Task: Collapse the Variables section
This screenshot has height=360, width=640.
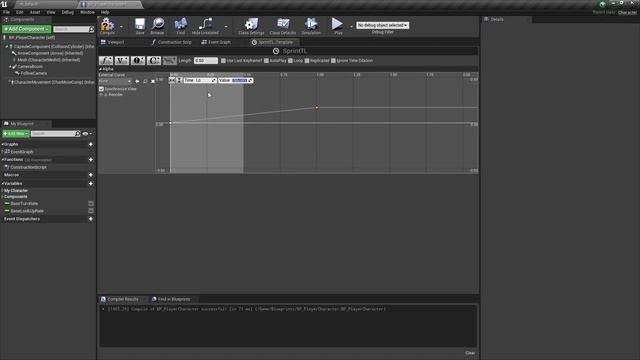Action: (2, 184)
